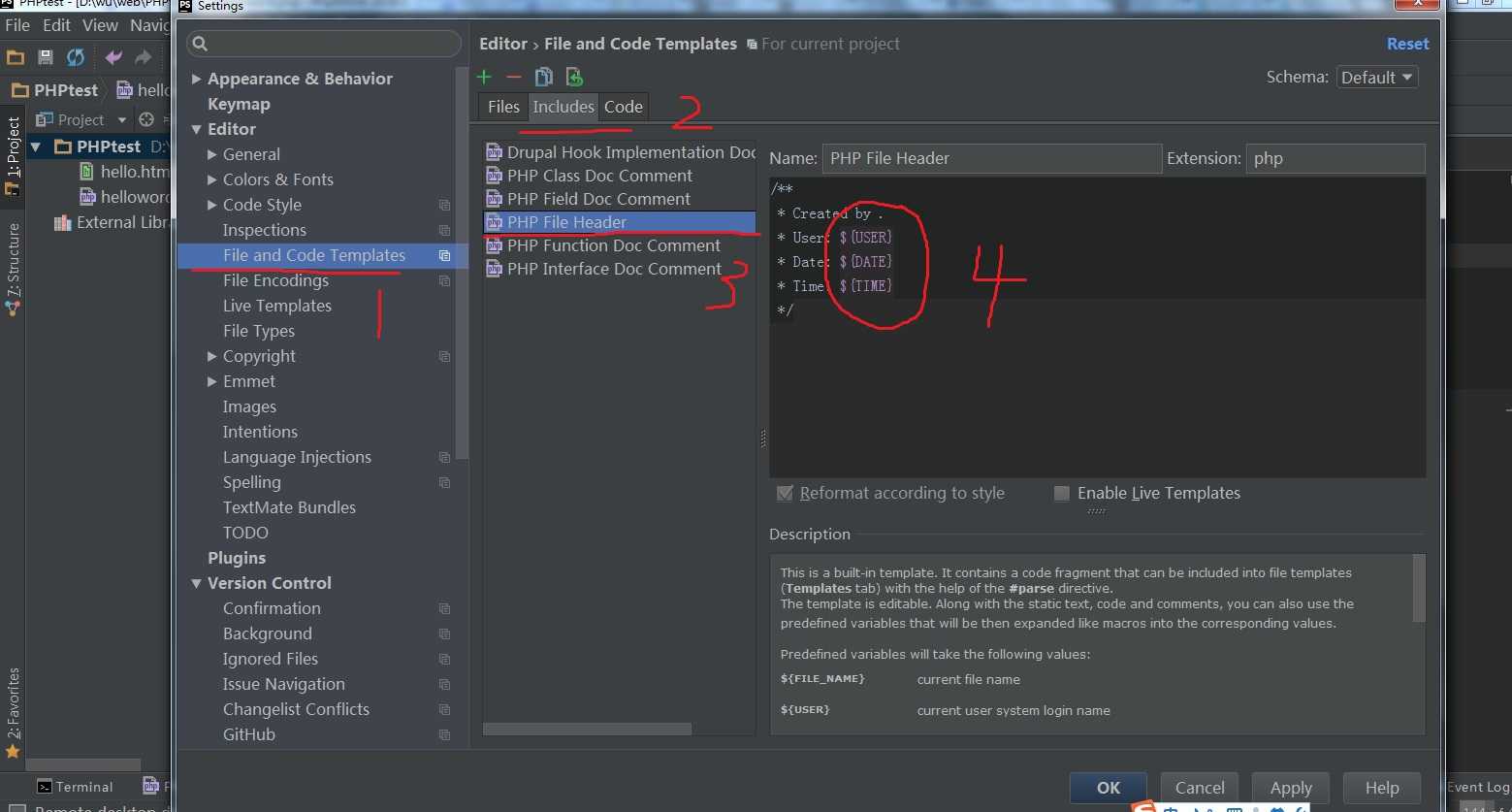Click the project-level icon beside Inspections
The image size is (1512, 812).
[444, 231]
